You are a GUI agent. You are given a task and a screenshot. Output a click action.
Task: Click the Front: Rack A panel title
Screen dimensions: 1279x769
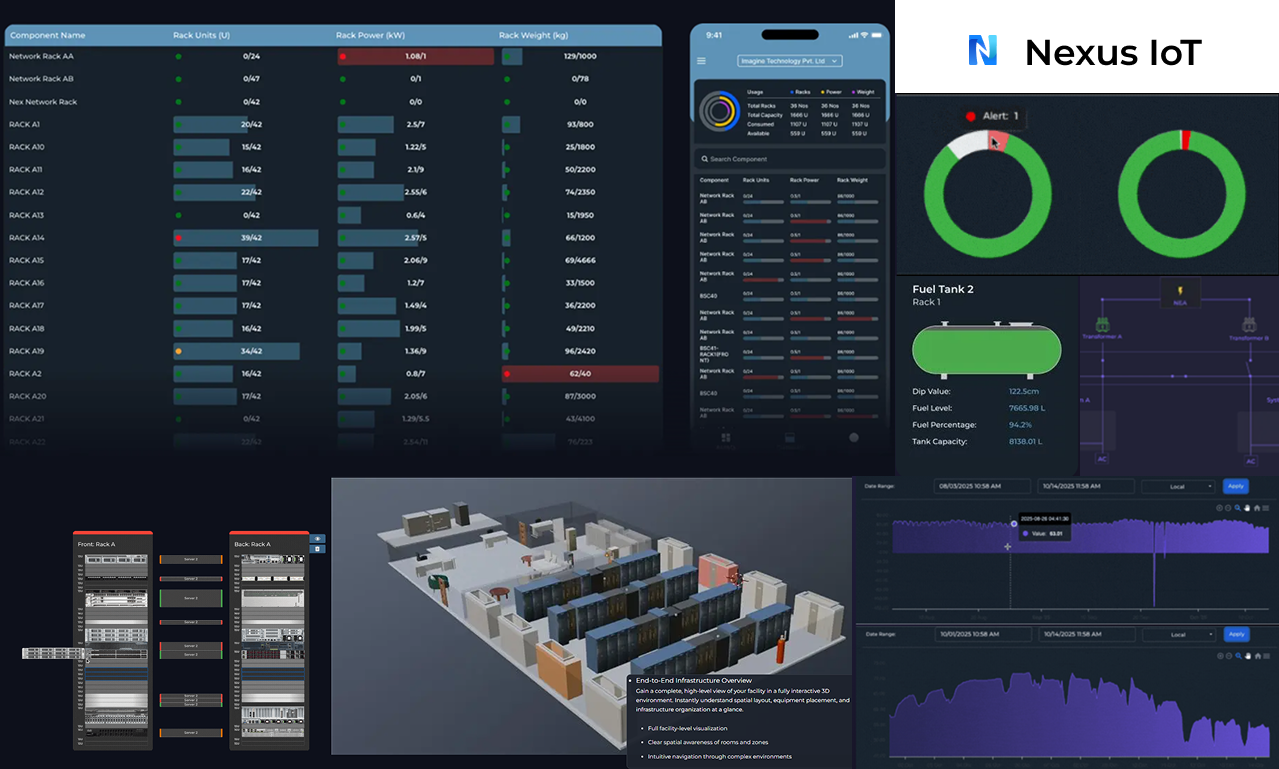pyautogui.click(x=96, y=544)
